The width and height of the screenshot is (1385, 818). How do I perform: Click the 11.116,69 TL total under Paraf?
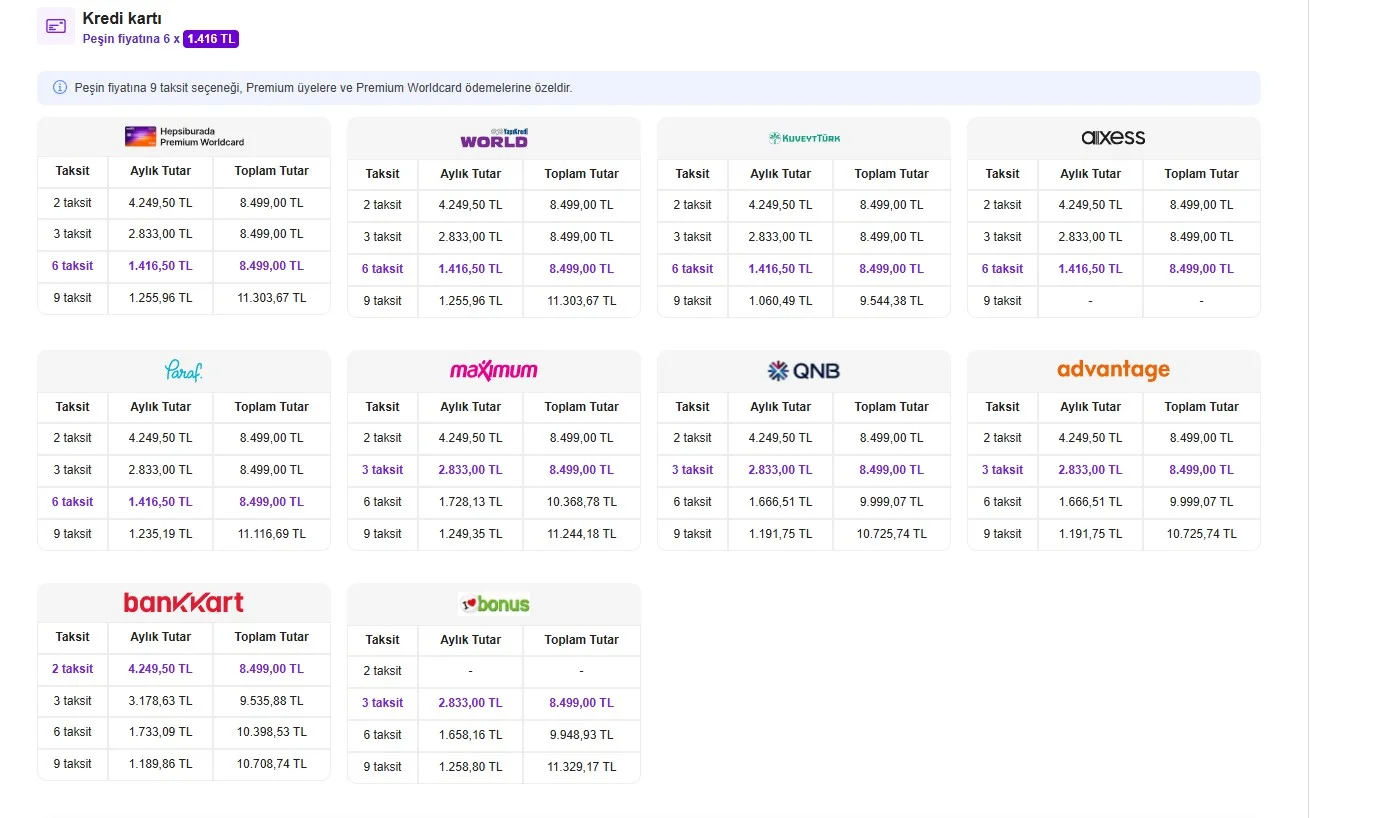(271, 534)
